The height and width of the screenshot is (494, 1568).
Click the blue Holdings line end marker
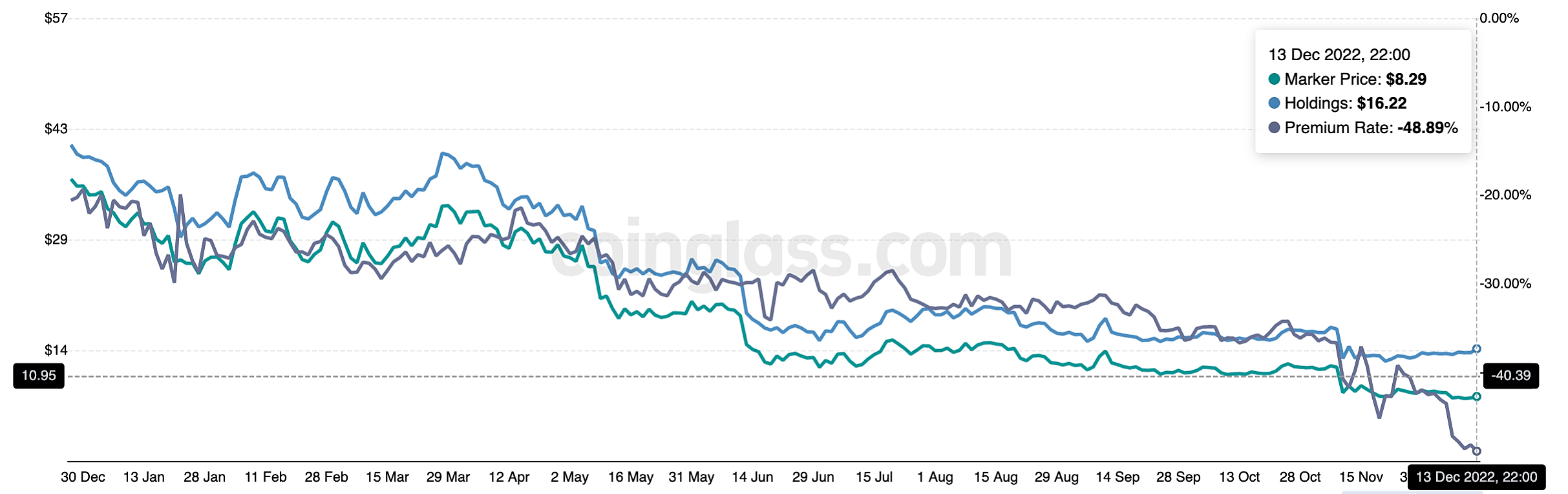coord(1476,349)
